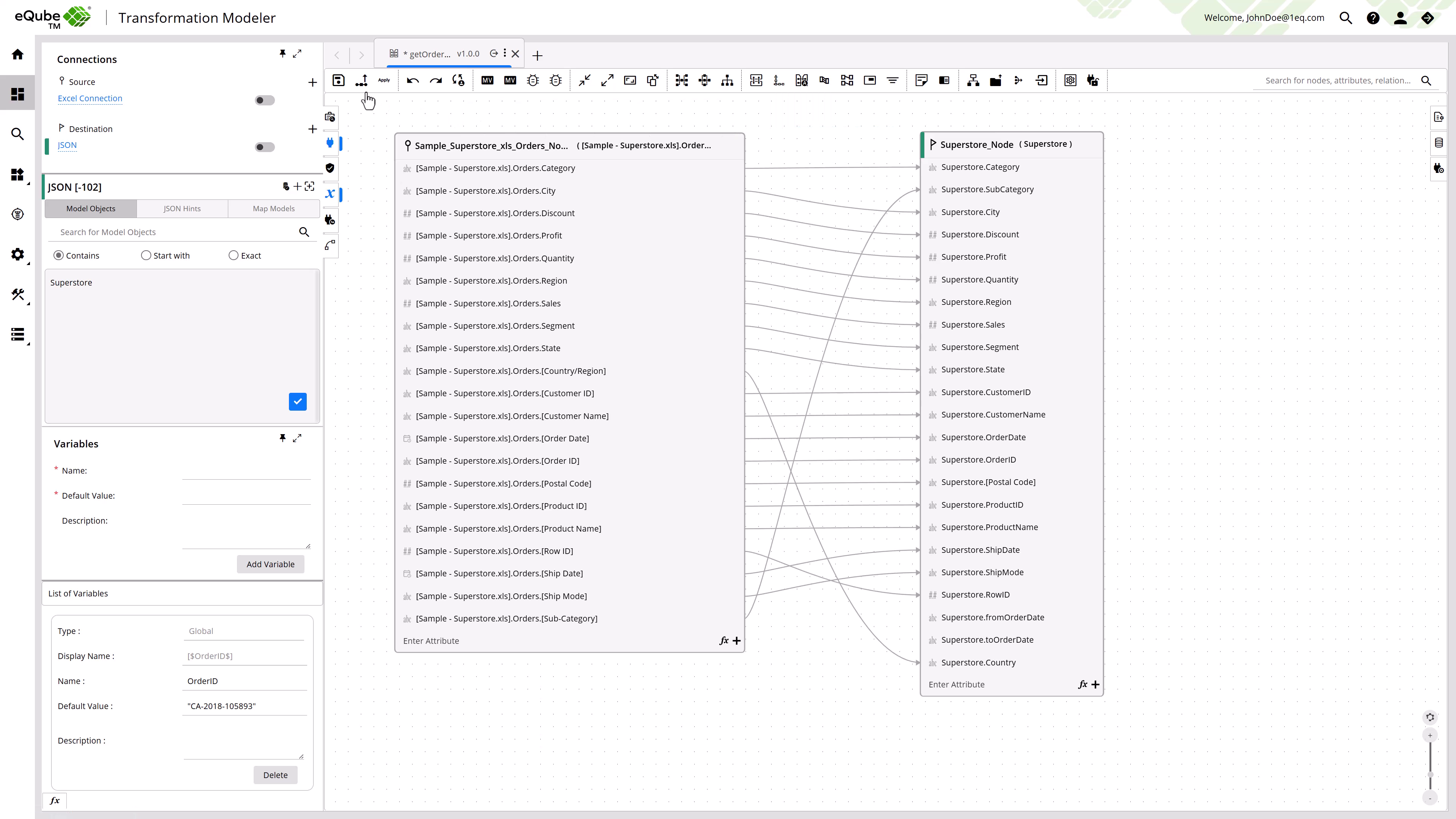Click the back navigation arrow near tabs
This screenshot has height=819, width=1456.
pos(337,55)
